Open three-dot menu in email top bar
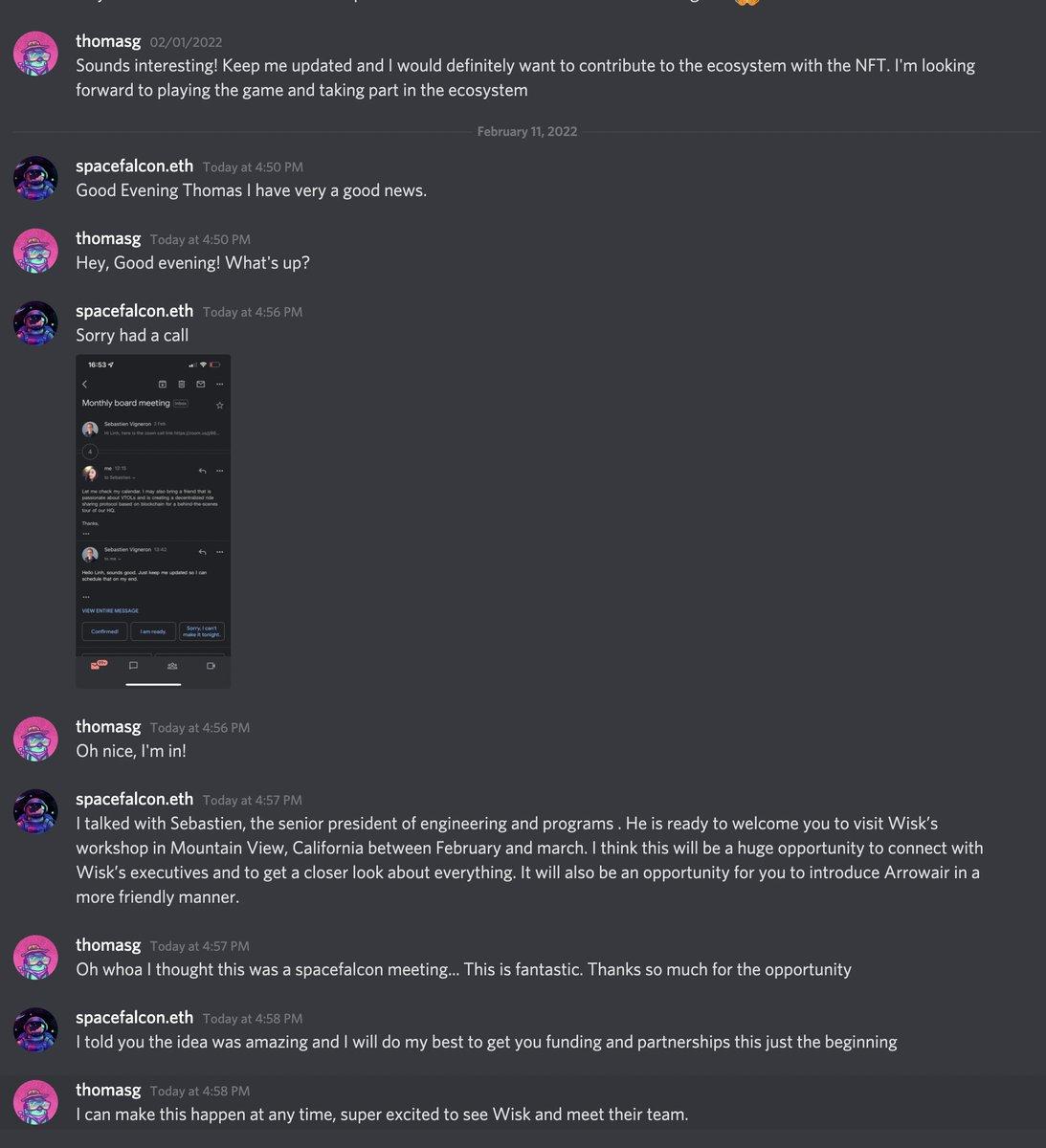Viewport: 1046px width, 1148px height. (219, 384)
